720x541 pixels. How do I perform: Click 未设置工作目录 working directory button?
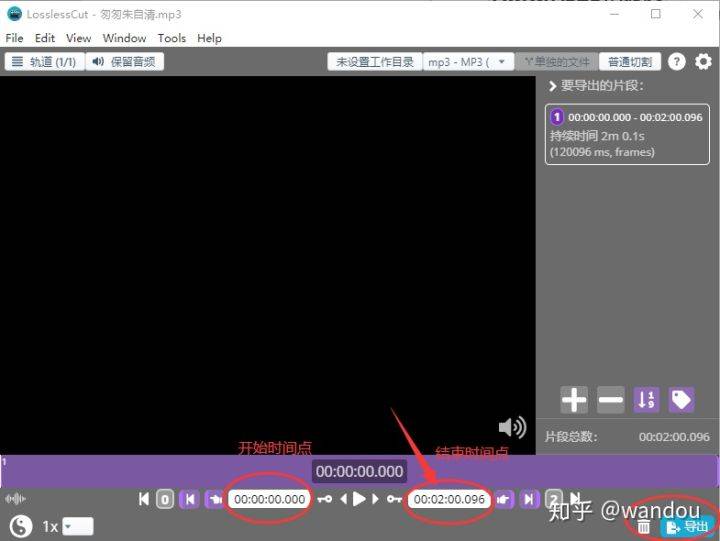(375, 62)
